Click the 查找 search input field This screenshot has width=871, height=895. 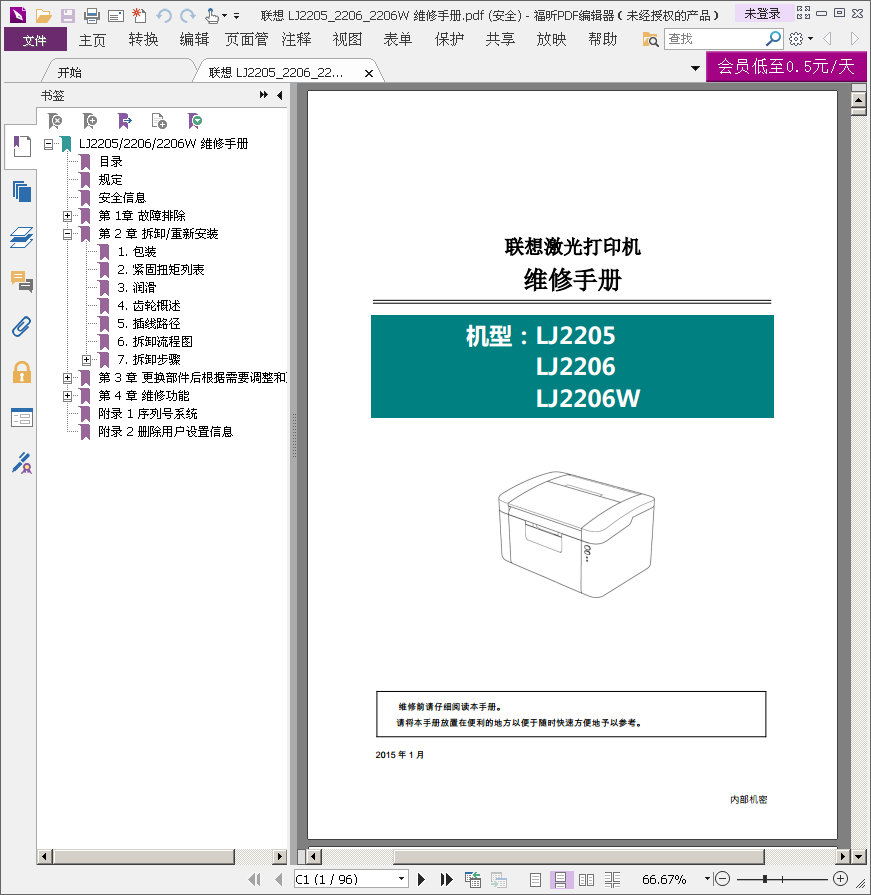click(715, 39)
